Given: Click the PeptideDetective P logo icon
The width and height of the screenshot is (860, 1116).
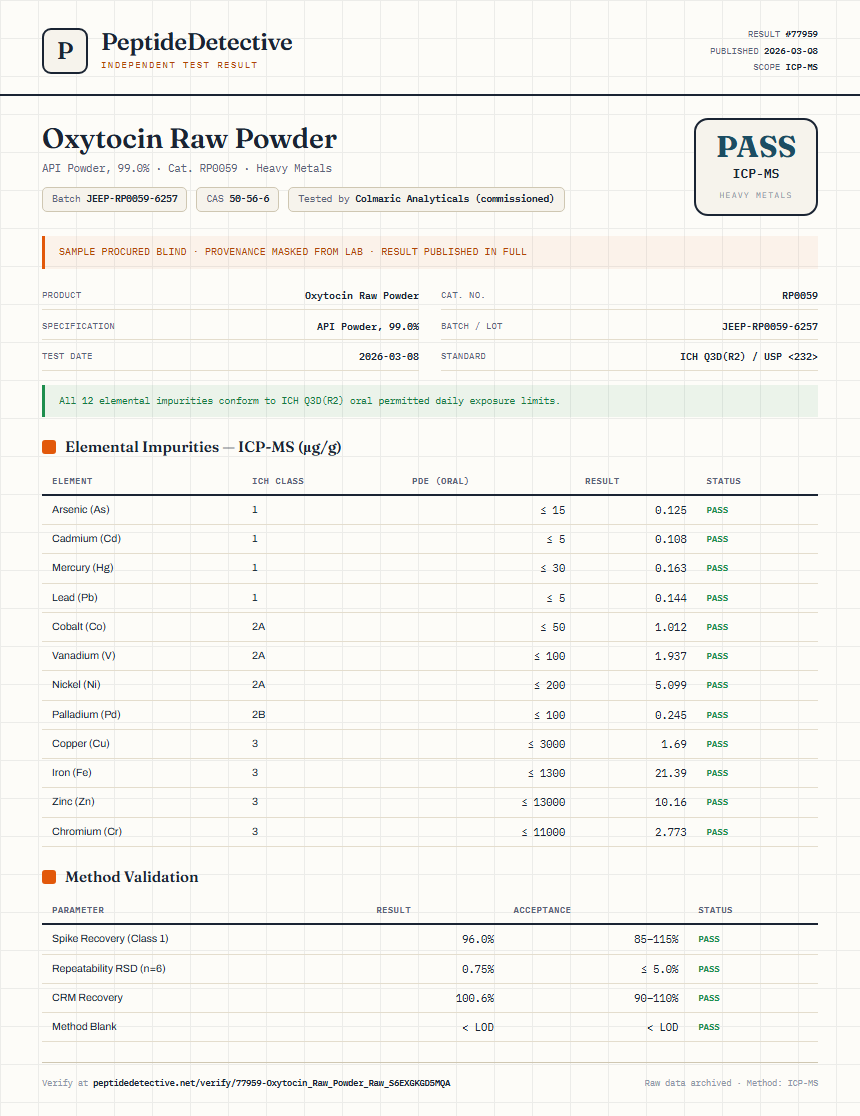Looking at the screenshot, I should (65, 51).
